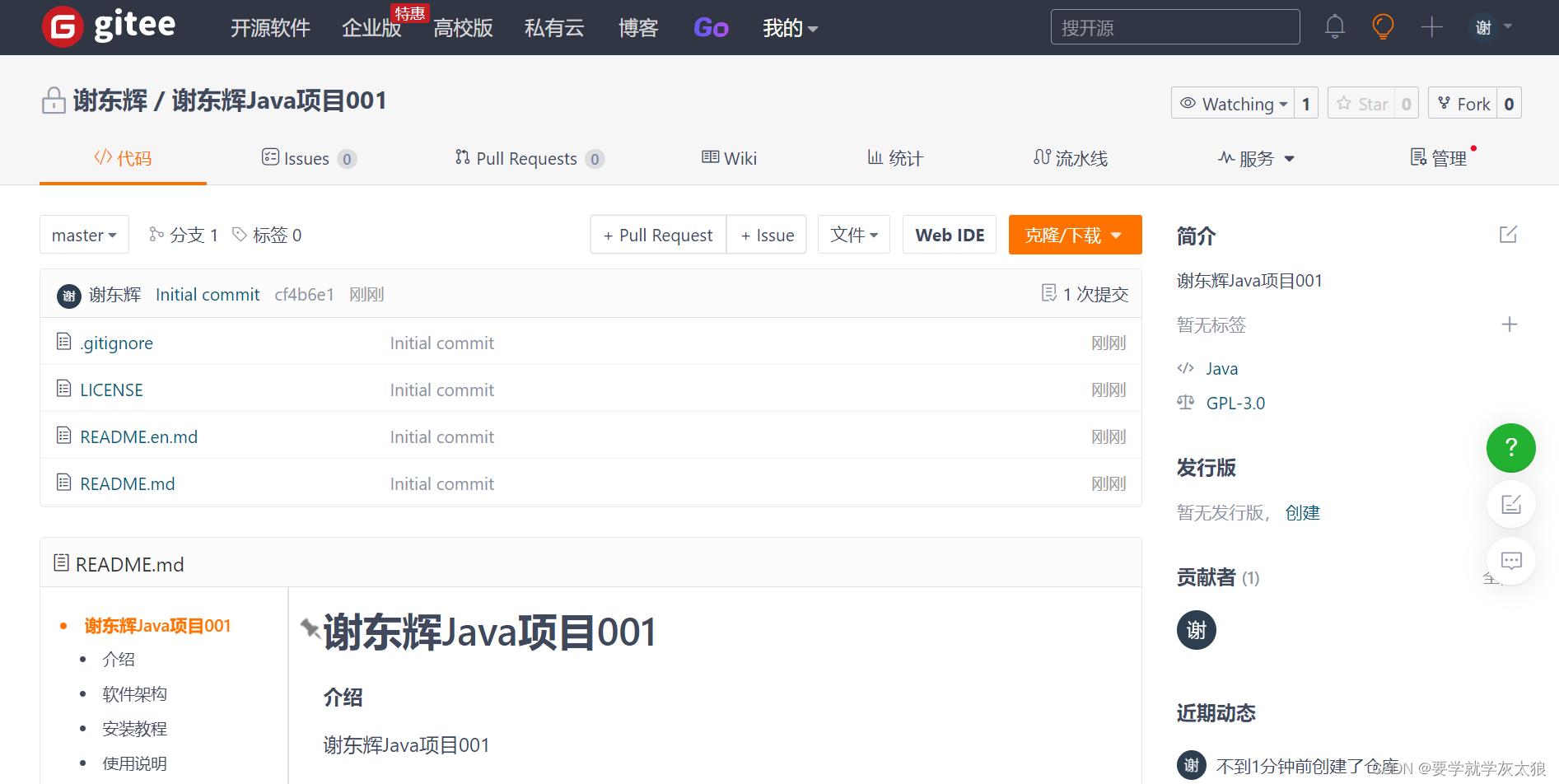Click the 创建 release link
The height and width of the screenshot is (784, 1559).
1302,512
